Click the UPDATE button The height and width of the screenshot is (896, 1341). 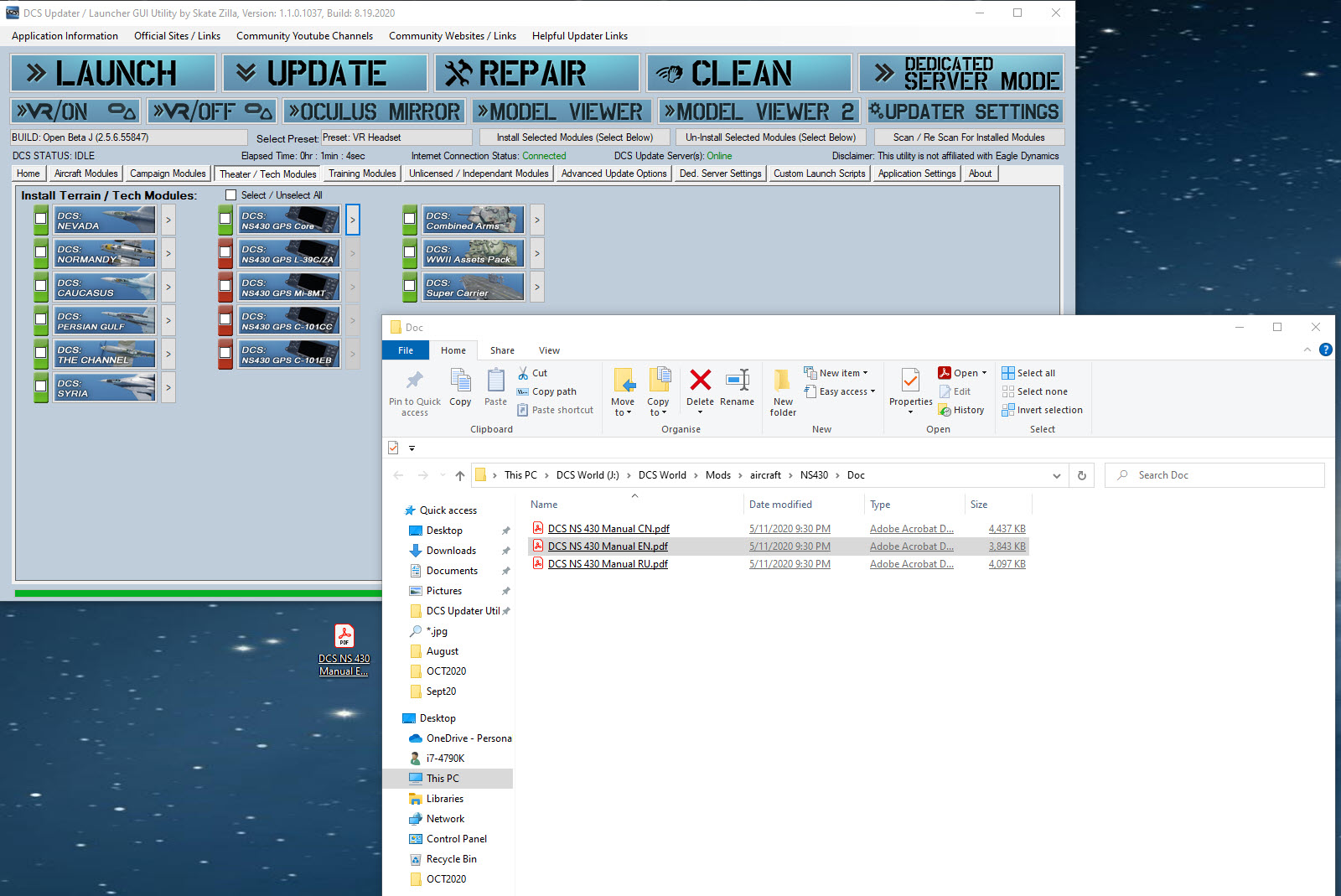coord(325,73)
